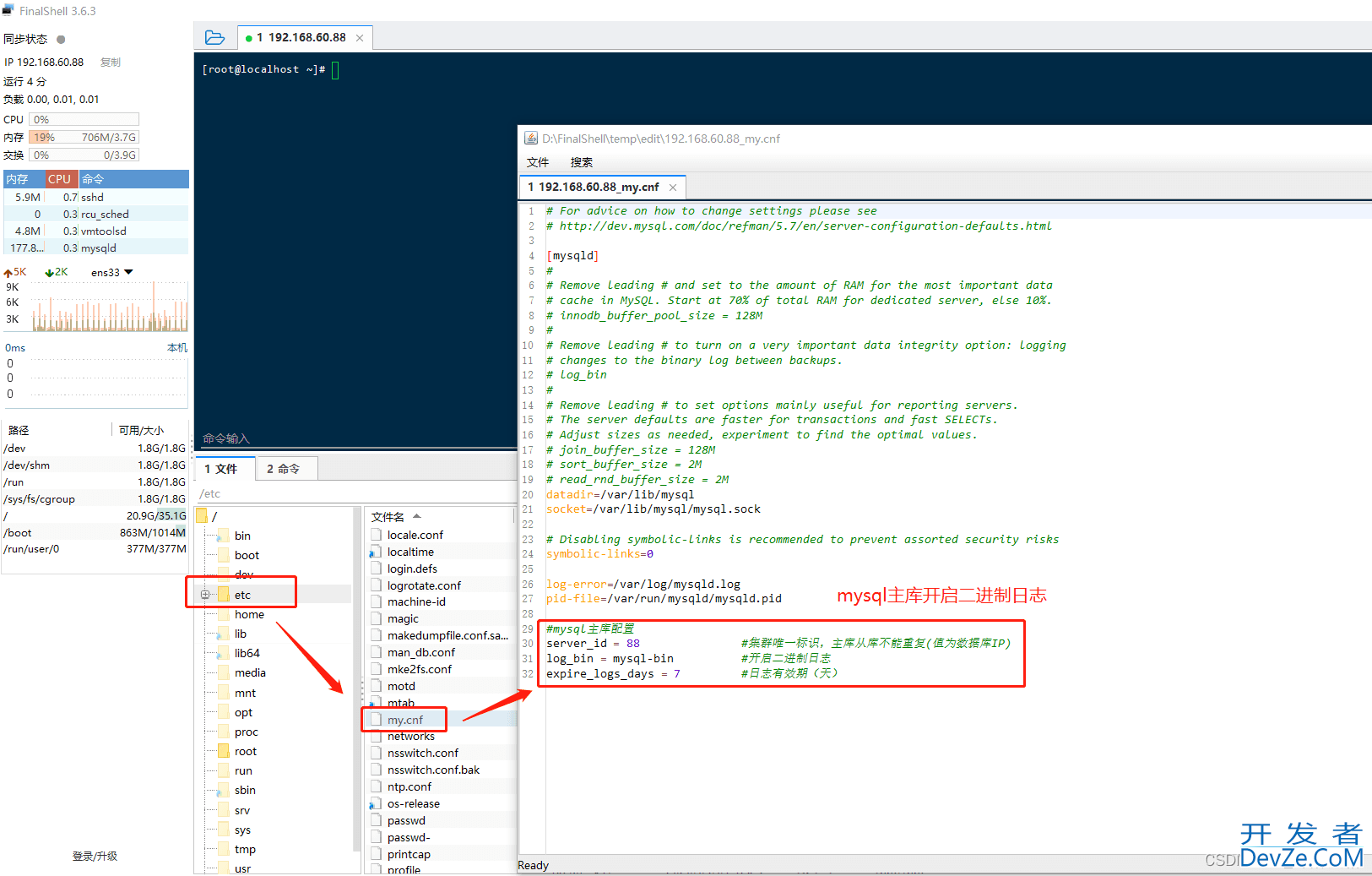Click the expire_logs_days = 7 line
Viewport: 1372px width, 876px height.
pos(613,674)
